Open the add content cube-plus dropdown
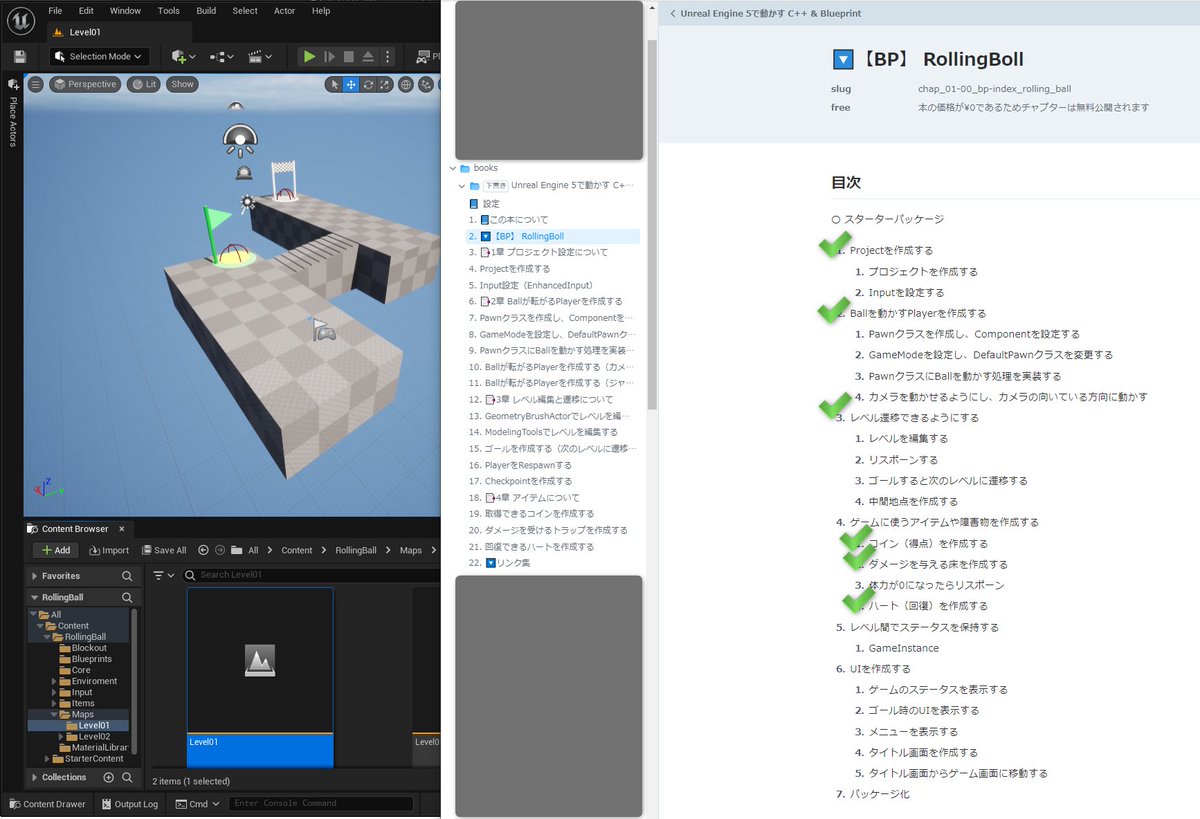This screenshot has height=819, width=1200. (184, 57)
